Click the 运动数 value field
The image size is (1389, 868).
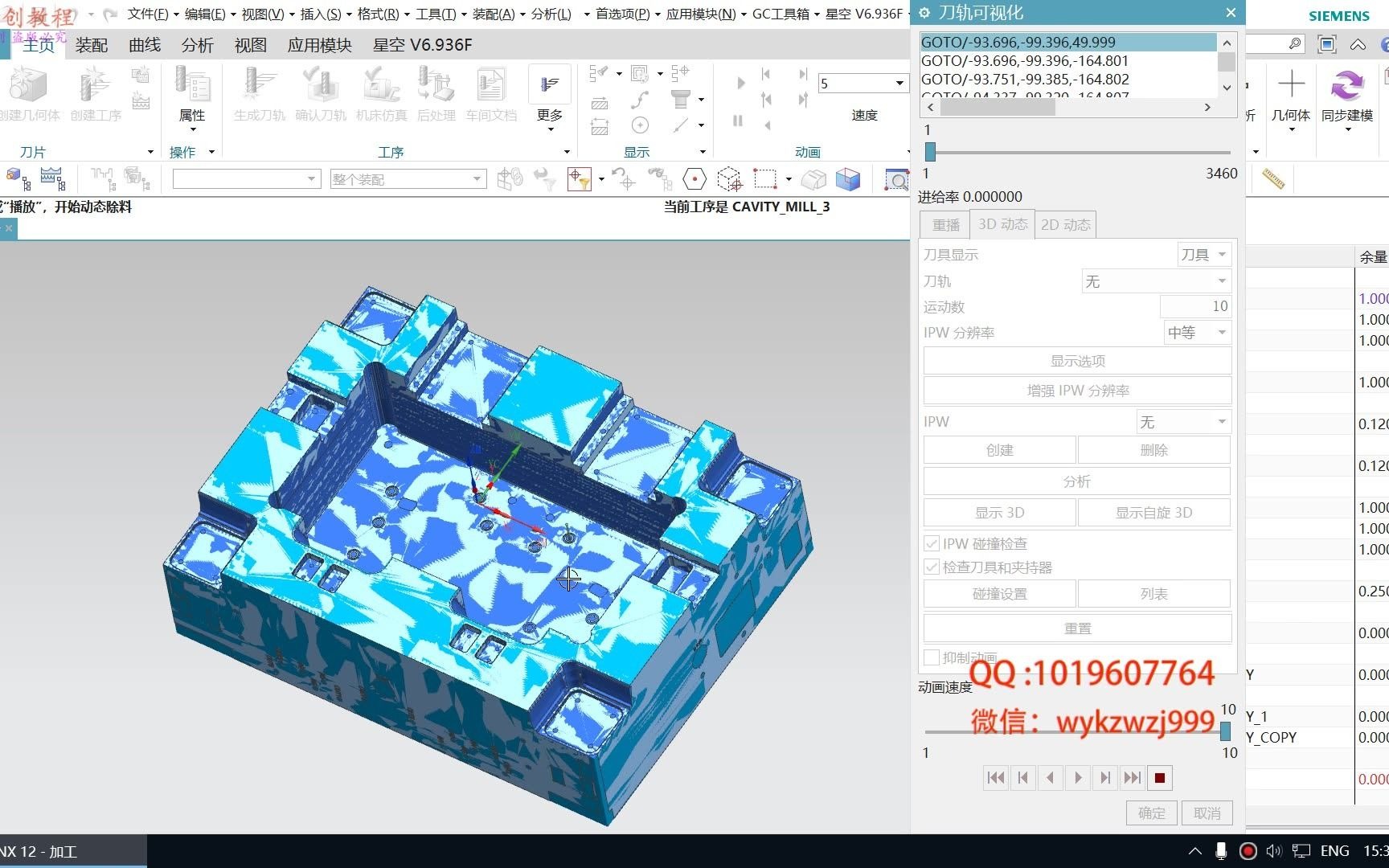(x=1195, y=306)
